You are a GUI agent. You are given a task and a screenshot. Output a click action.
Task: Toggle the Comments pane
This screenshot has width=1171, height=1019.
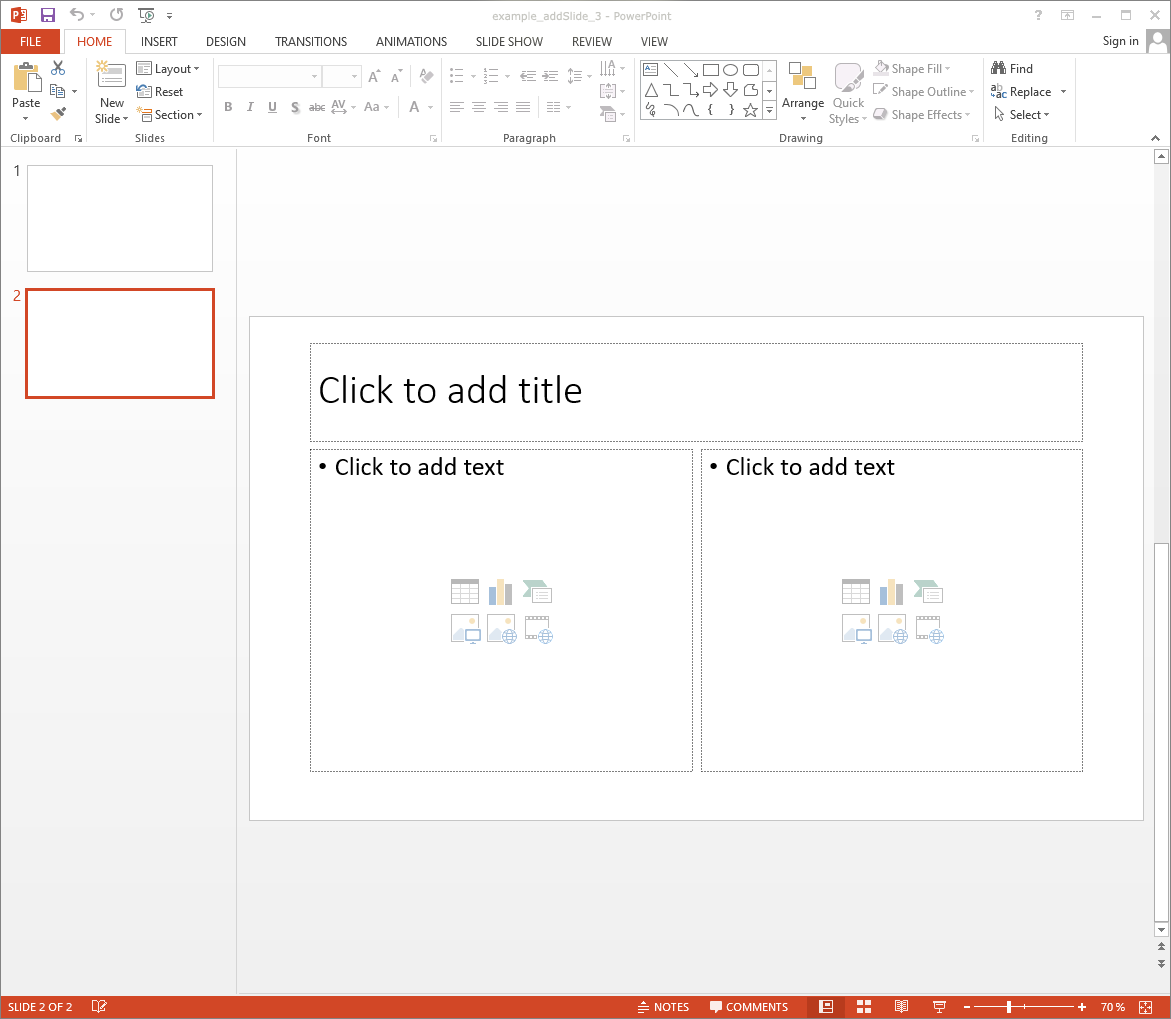(749, 1007)
